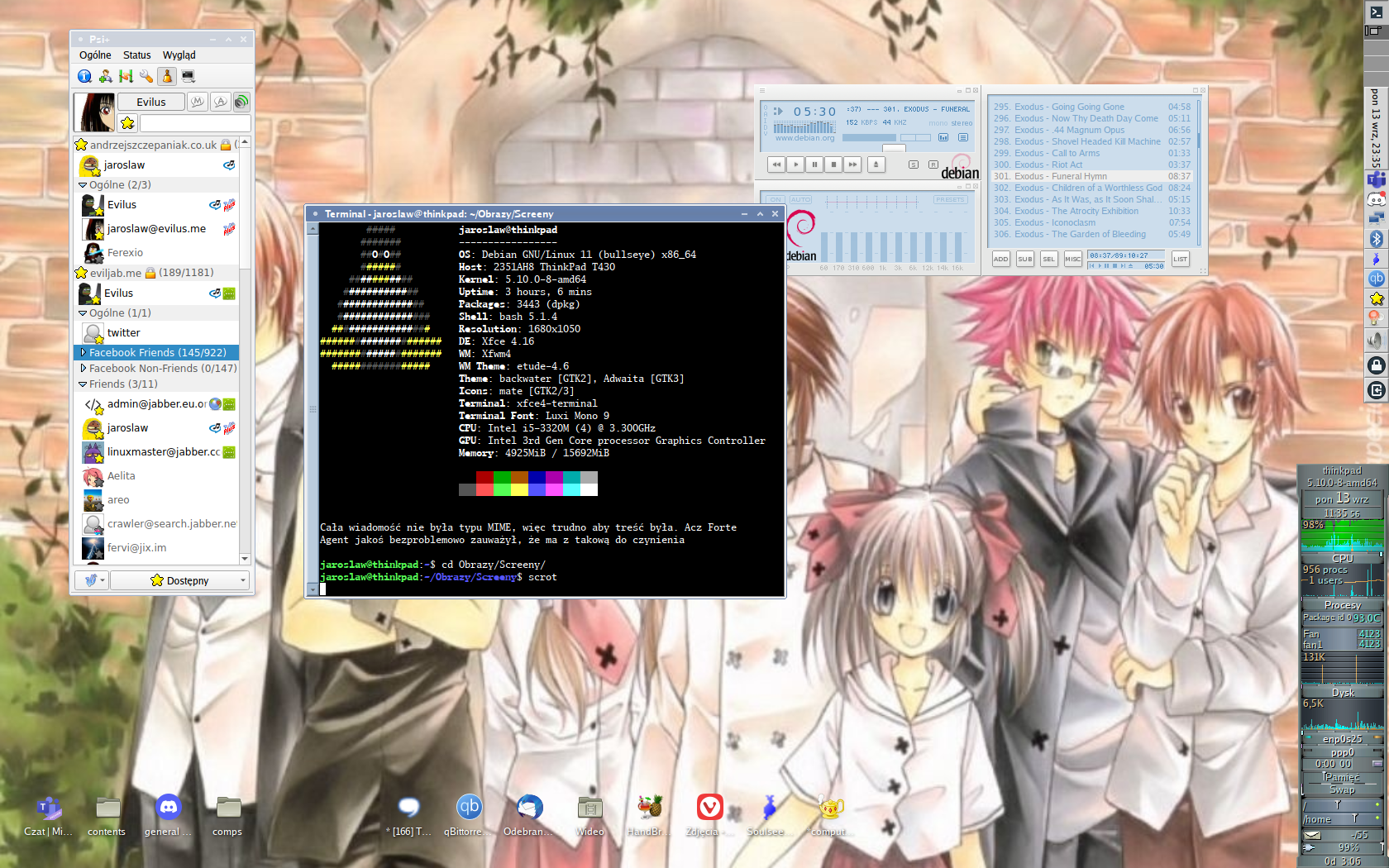1389x868 pixels.
Task: Open Psi+ options with the wrench icon
Action: [x=146, y=76]
